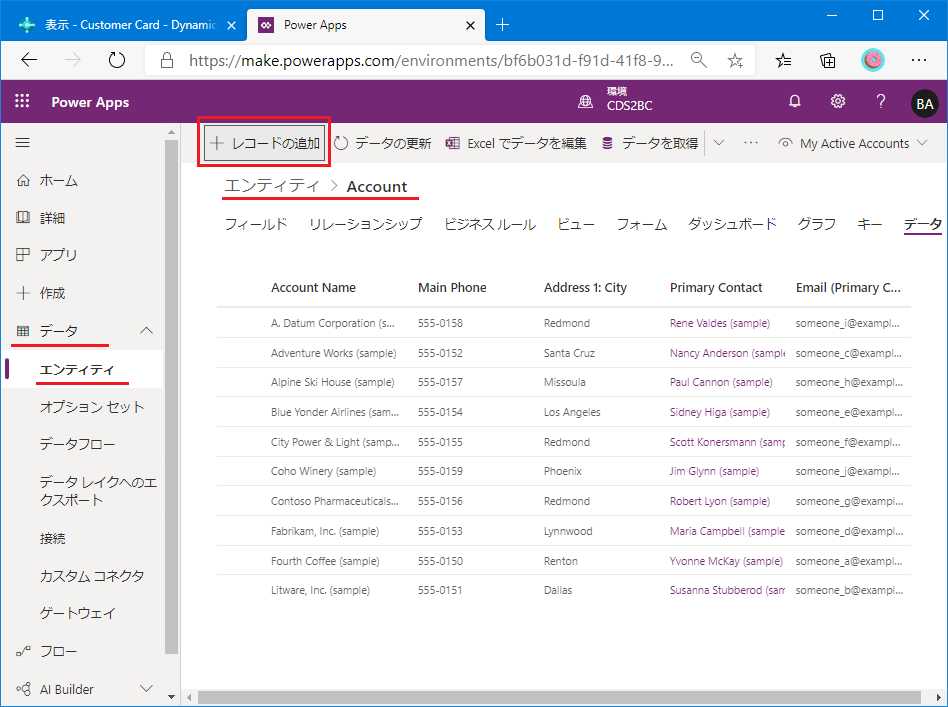The height and width of the screenshot is (707, 948).
Task: Open オプション セット in the sidebar
Action: [92, 407]
